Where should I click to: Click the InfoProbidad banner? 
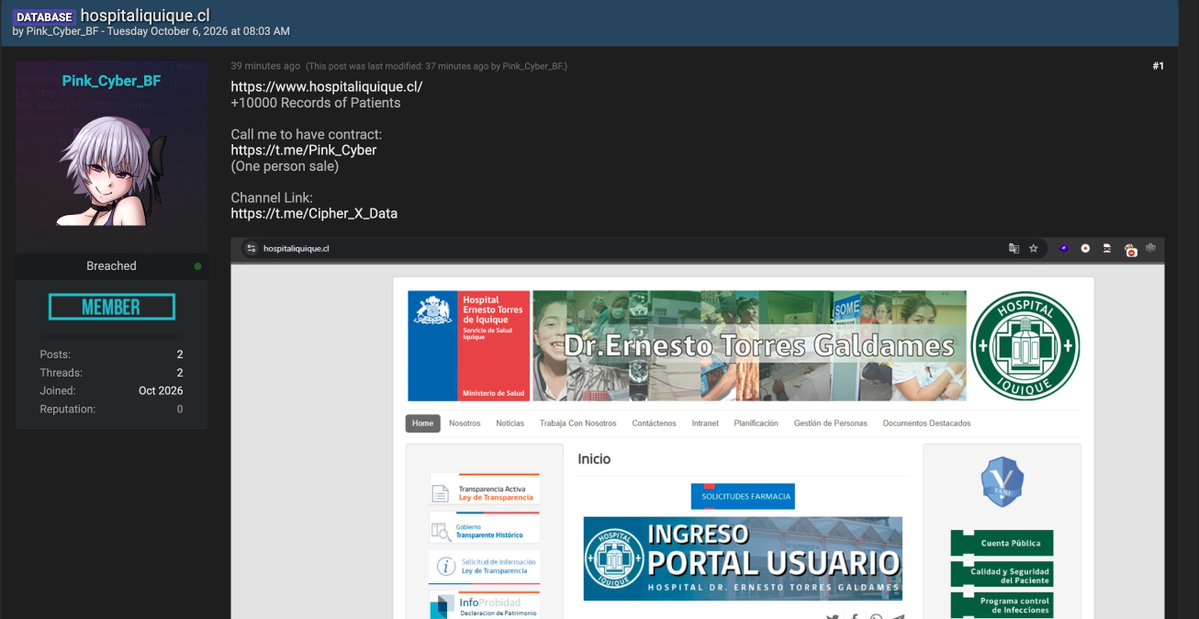[x=485, y=604]
